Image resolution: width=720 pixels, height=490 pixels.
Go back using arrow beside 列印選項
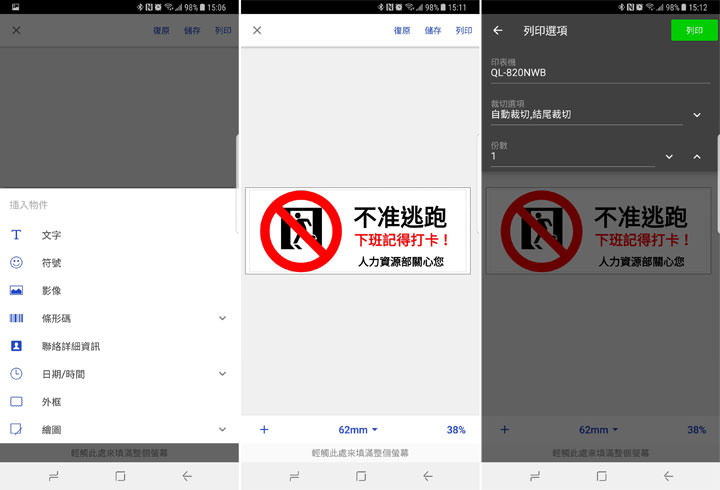tap(498, 31)
